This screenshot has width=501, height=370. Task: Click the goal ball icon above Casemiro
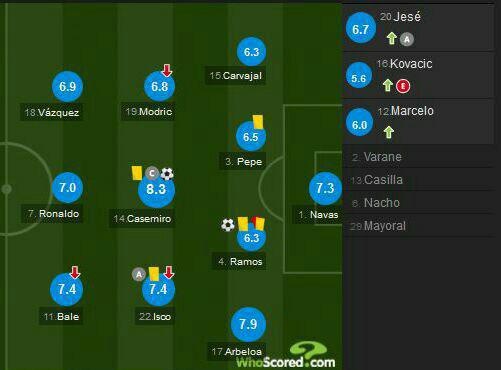coord(167,174)
